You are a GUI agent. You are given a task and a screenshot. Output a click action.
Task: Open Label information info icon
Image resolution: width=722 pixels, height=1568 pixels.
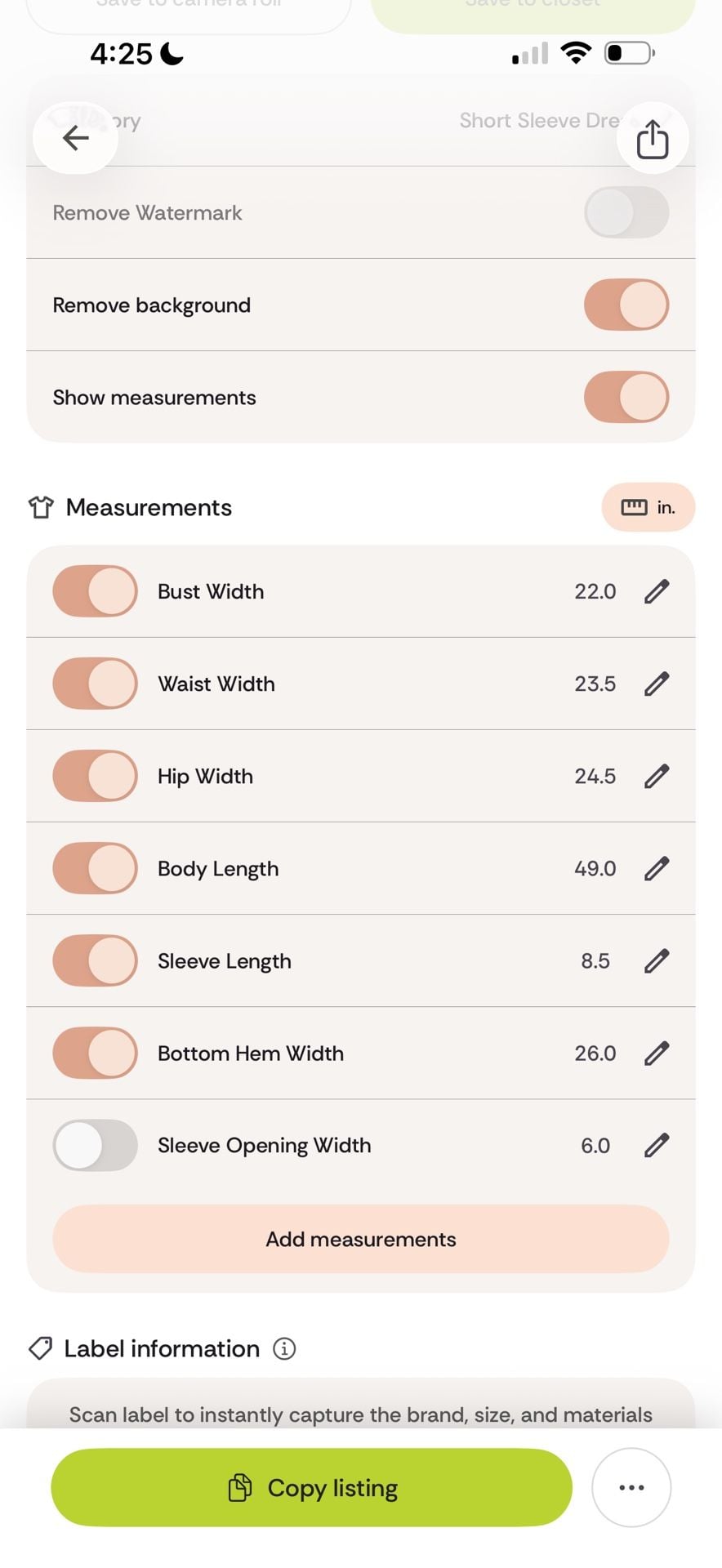coord(284,1348)
